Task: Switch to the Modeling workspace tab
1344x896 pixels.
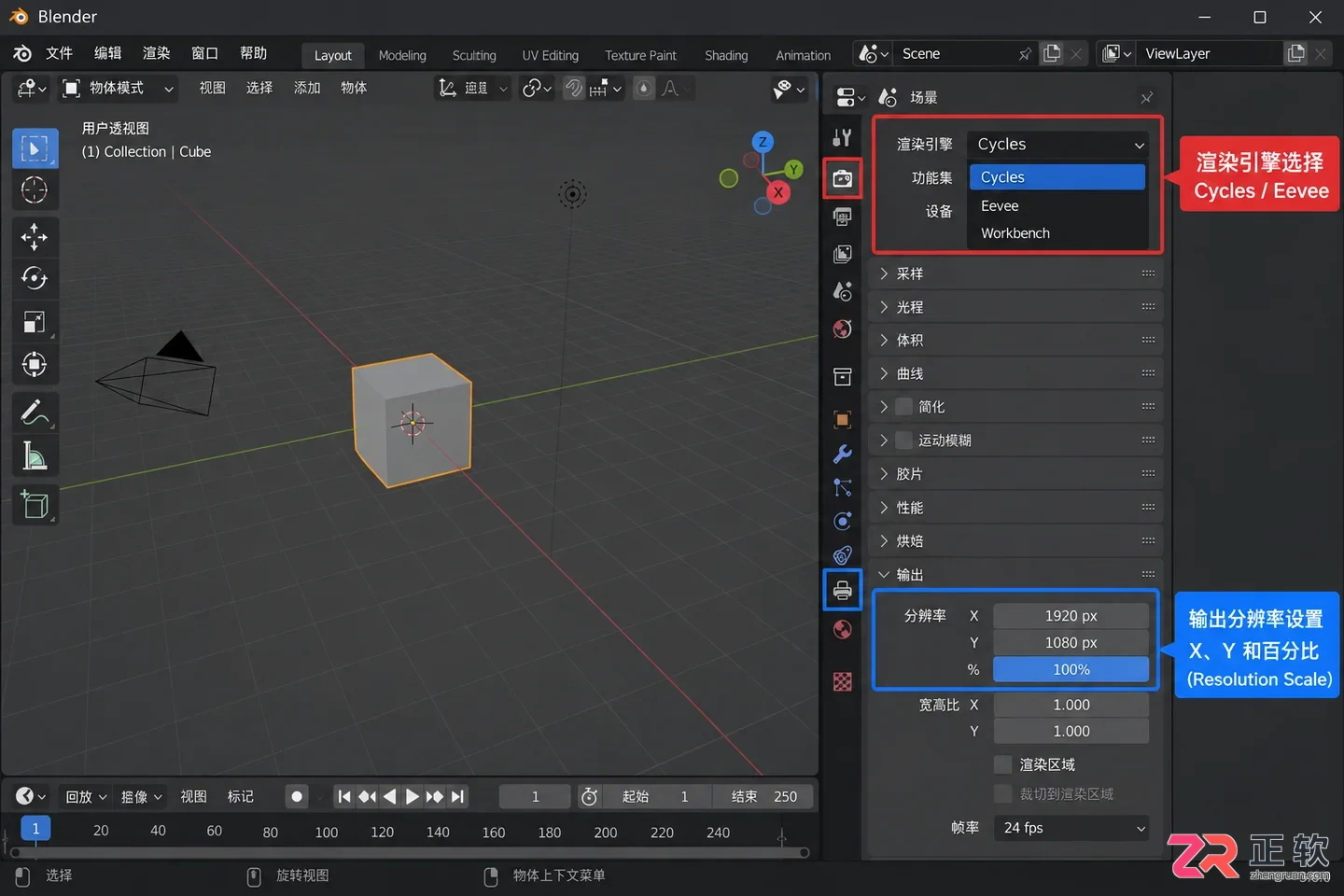Action: [402, 55]
